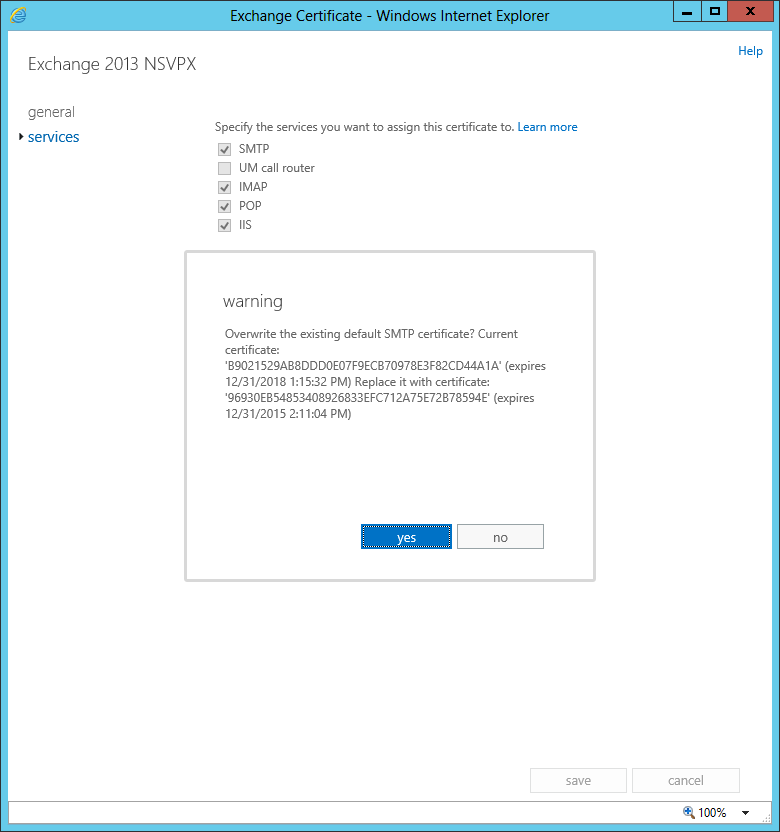Toggle the IMAP service checkbox
The image size is (780, 832).
224,187
